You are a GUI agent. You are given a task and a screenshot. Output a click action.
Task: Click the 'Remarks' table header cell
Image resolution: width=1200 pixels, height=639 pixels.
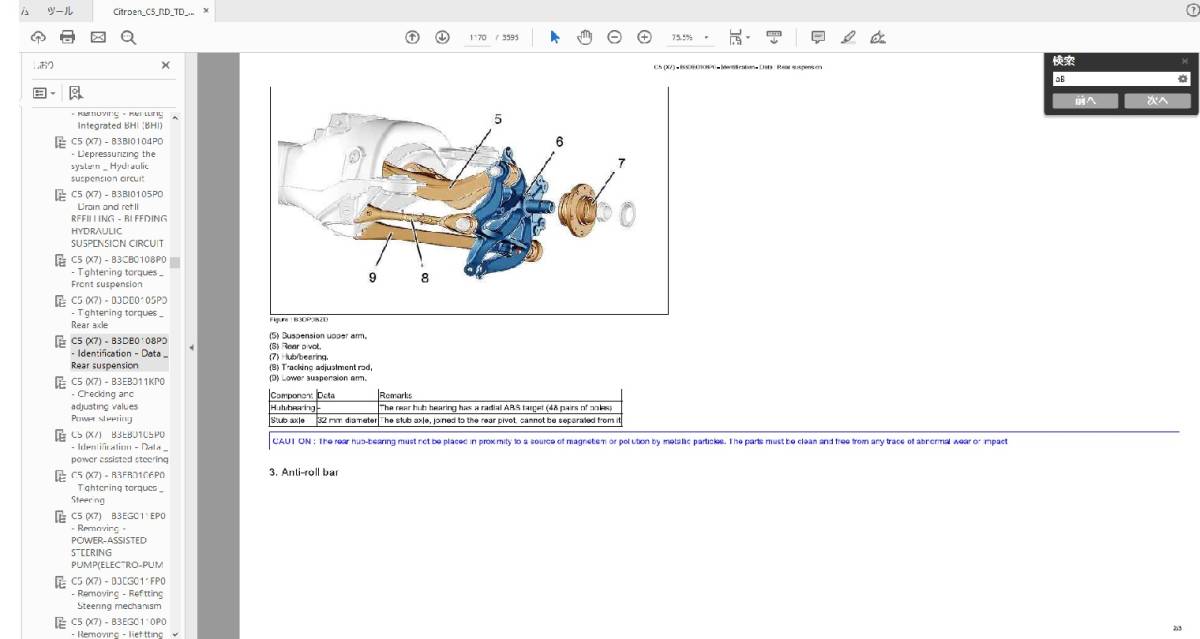coord(499,396)
